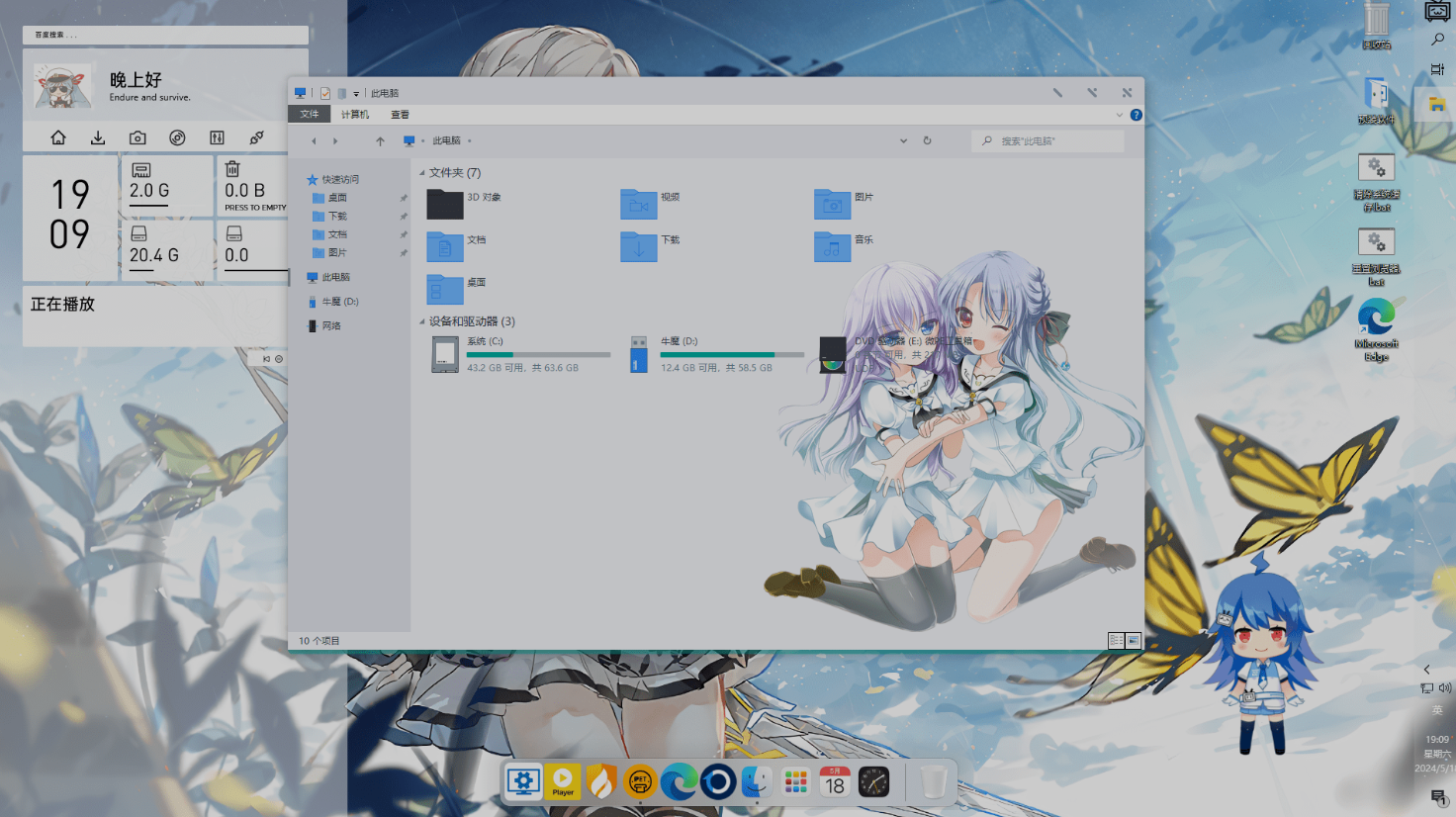Viewport: 1456px width, 817px height.
Task: Select the 图片 folder in the main pane
Action: [845, 203]
